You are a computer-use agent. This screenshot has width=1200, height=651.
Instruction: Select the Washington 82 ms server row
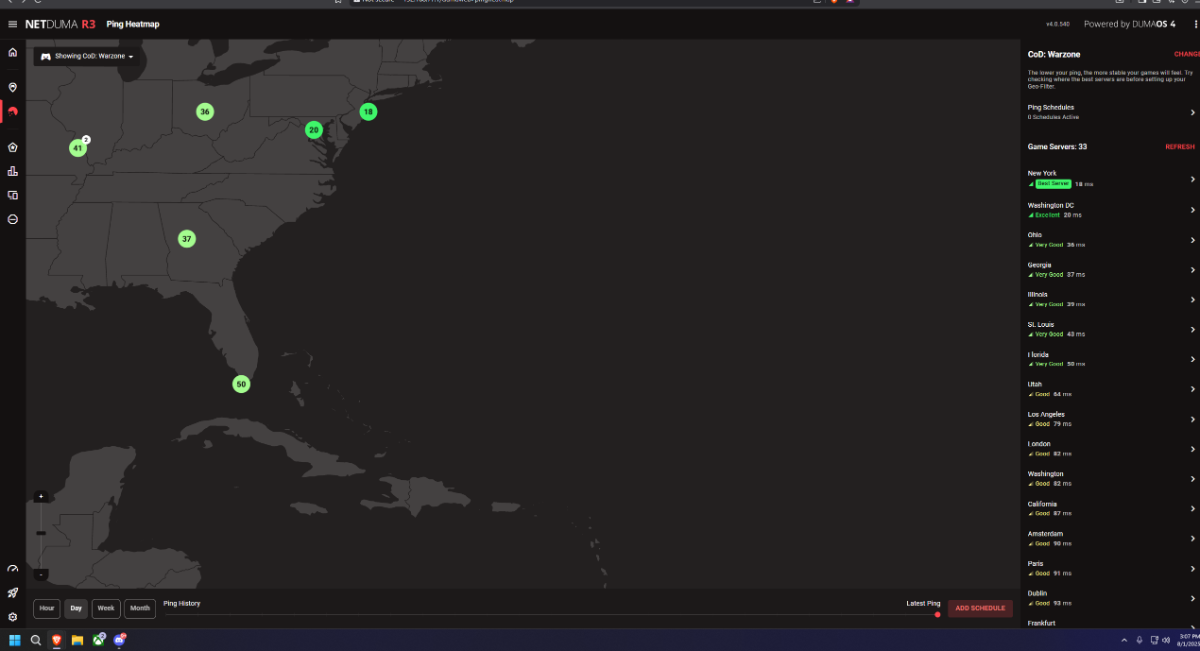pos(1110,479)
